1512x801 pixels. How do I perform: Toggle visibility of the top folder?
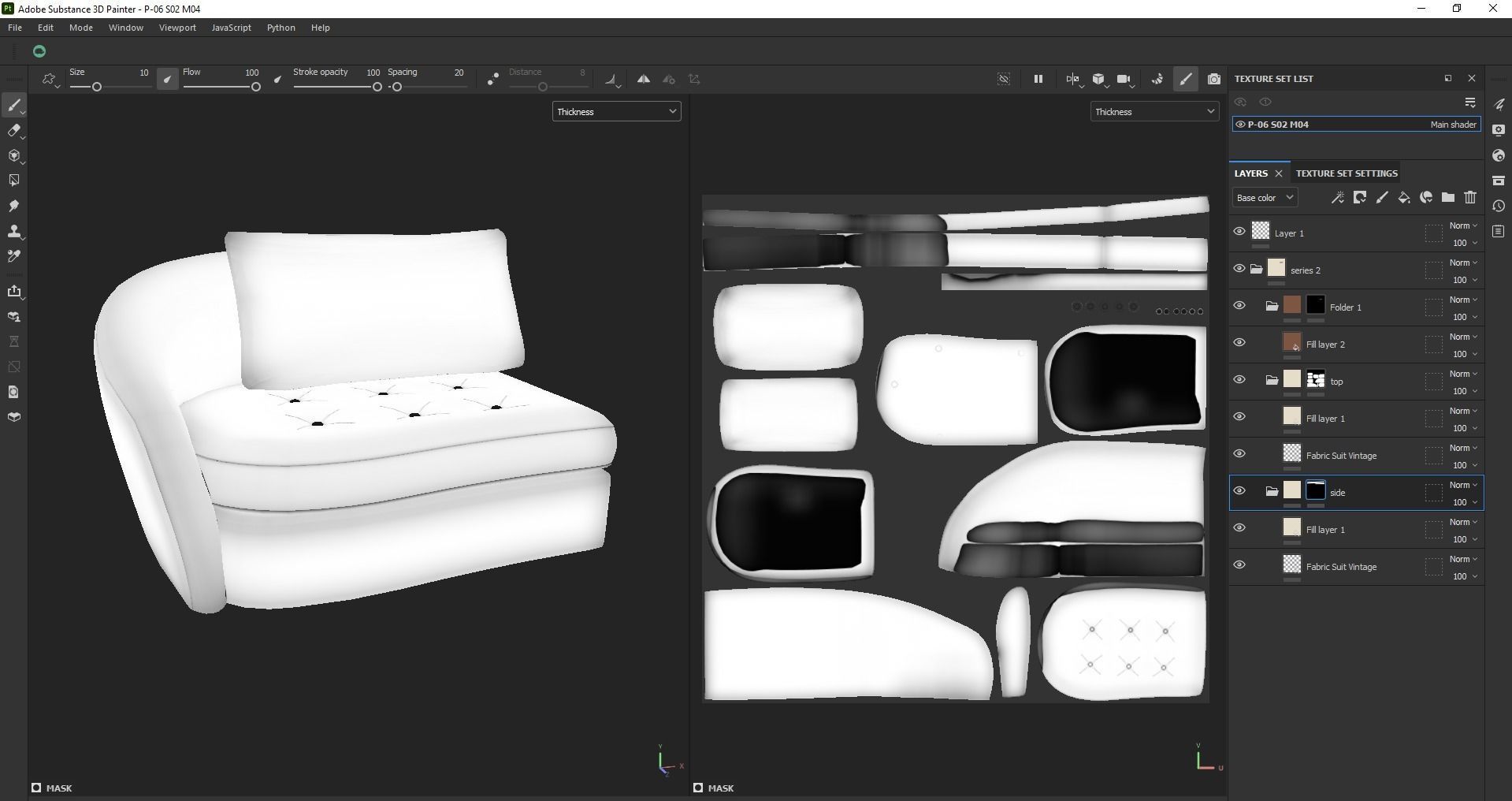point(1239,380)
